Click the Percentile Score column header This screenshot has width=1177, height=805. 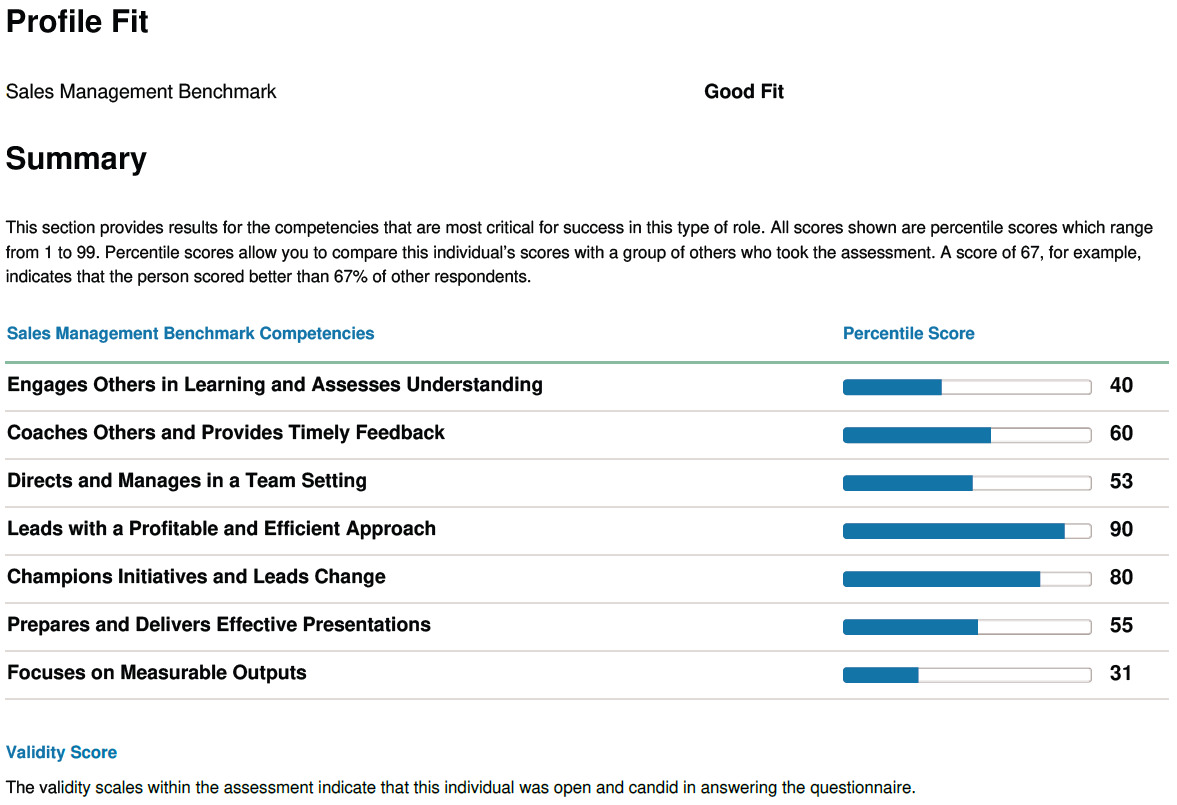tap(908, 333)
